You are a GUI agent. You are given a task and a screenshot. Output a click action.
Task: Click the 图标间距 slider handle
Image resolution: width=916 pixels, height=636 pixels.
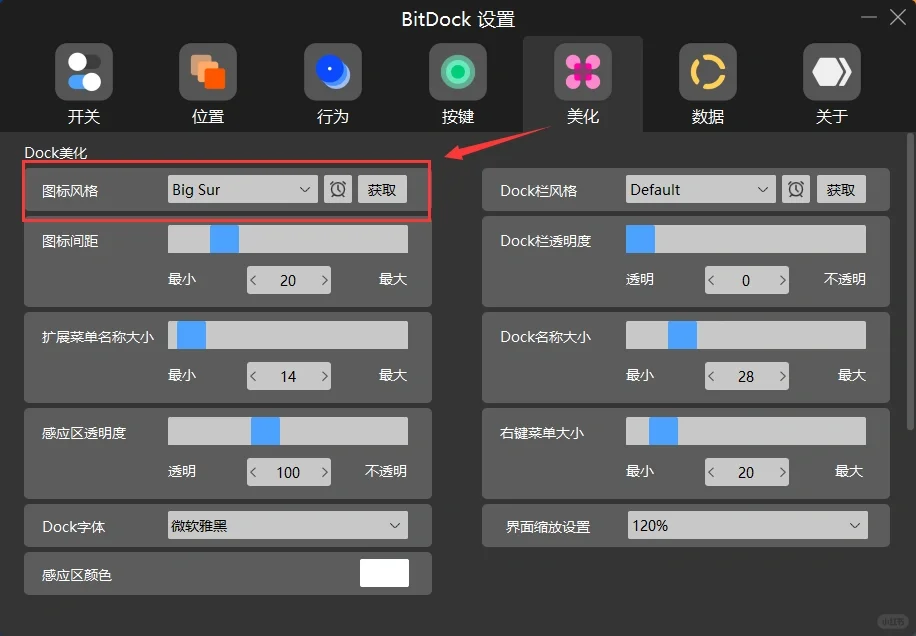(x=224, y=239)
